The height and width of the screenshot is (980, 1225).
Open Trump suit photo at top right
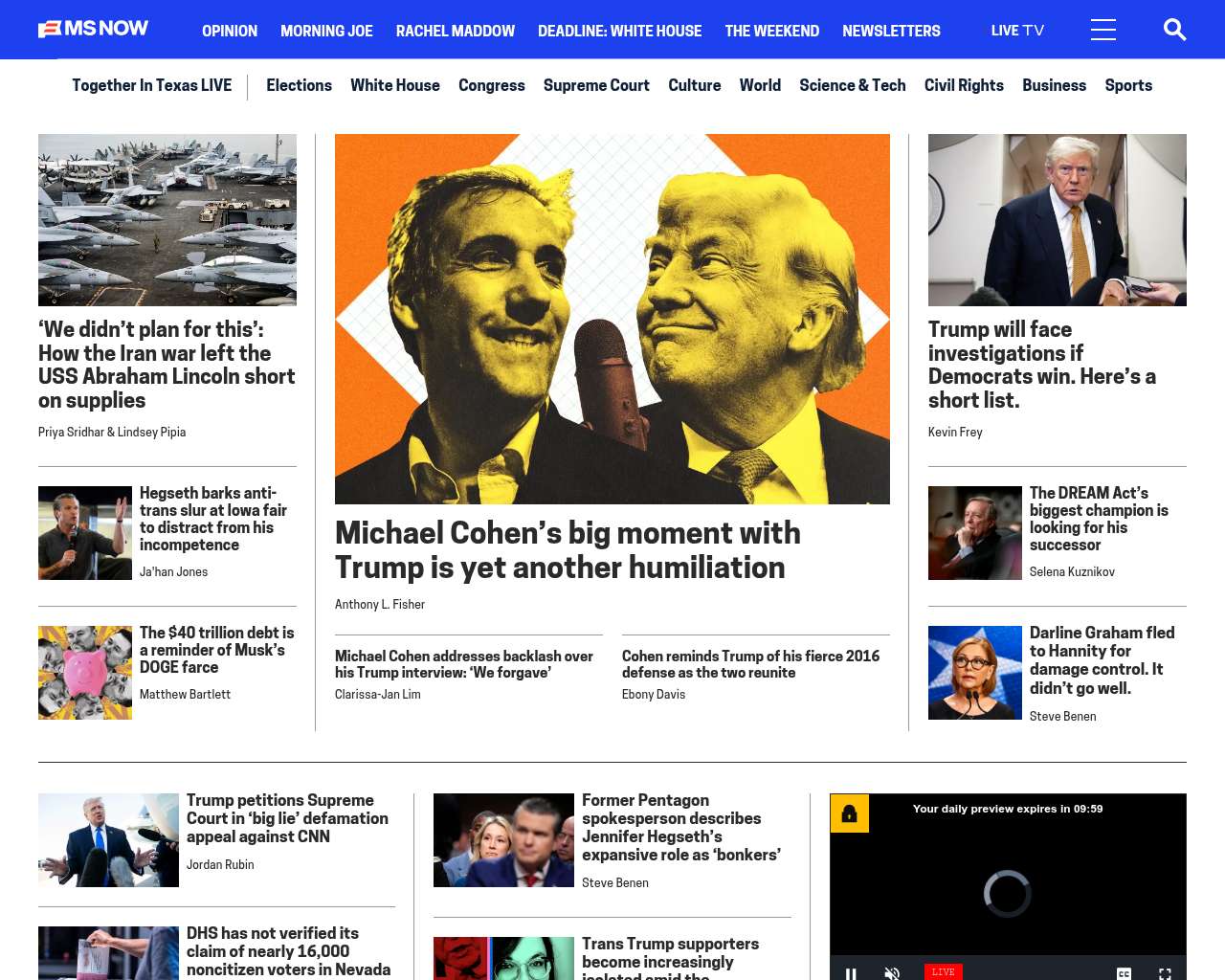coord(1058,220)
